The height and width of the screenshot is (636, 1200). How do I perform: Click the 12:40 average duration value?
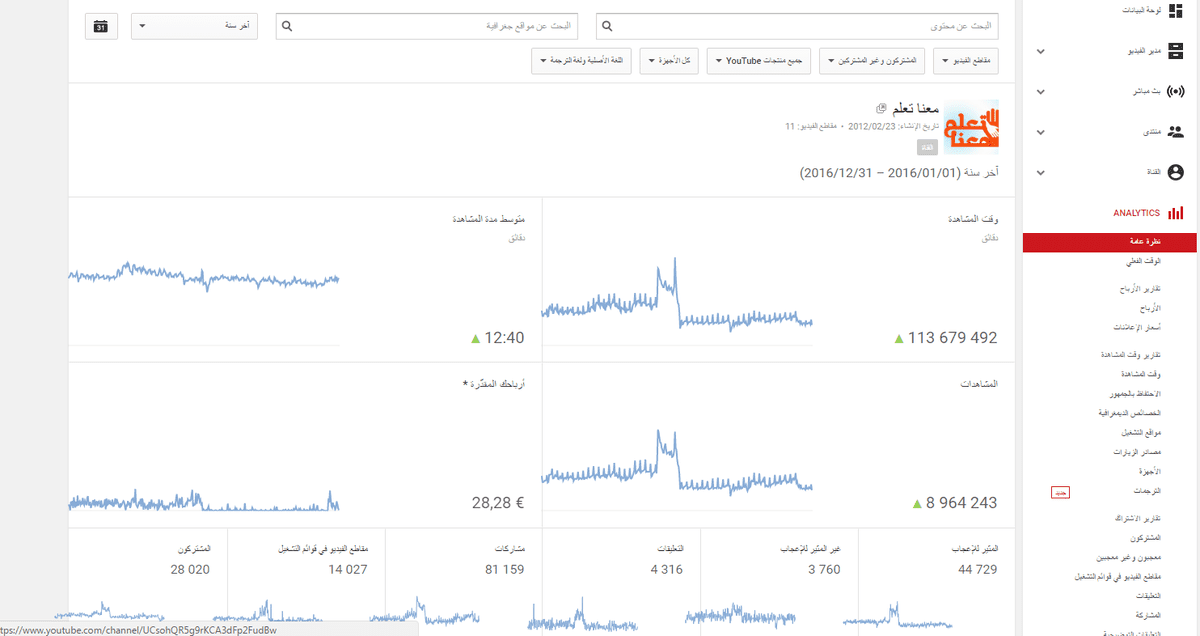[505, 338]
